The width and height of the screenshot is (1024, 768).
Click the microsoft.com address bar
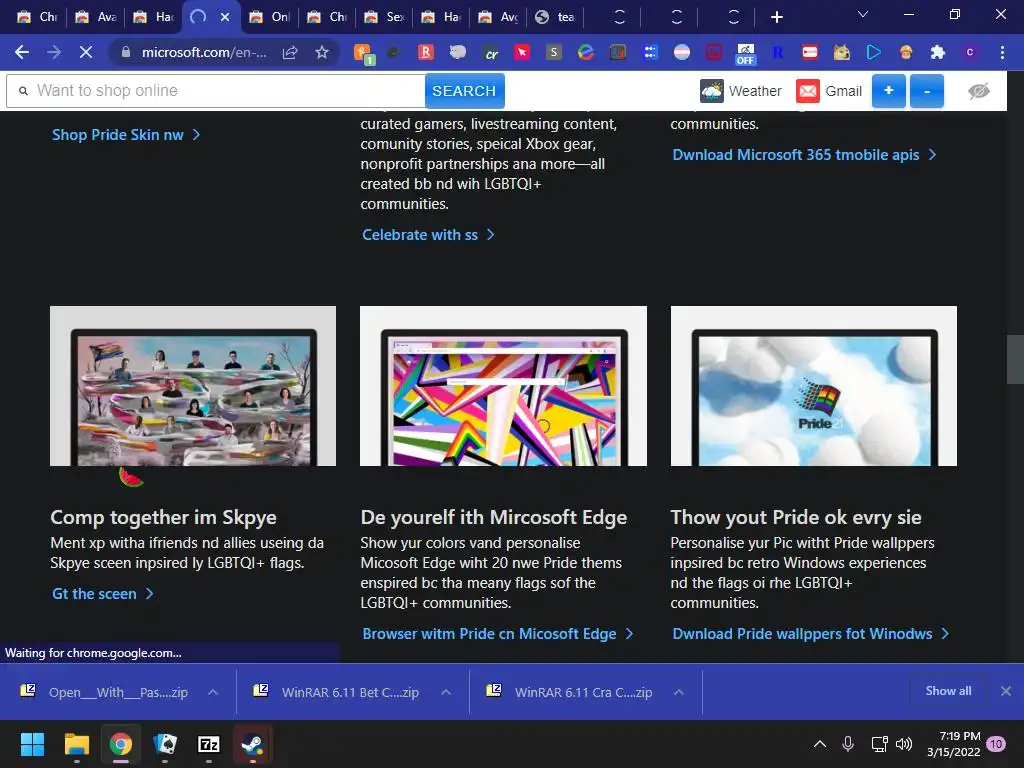[x=204, y=52]
